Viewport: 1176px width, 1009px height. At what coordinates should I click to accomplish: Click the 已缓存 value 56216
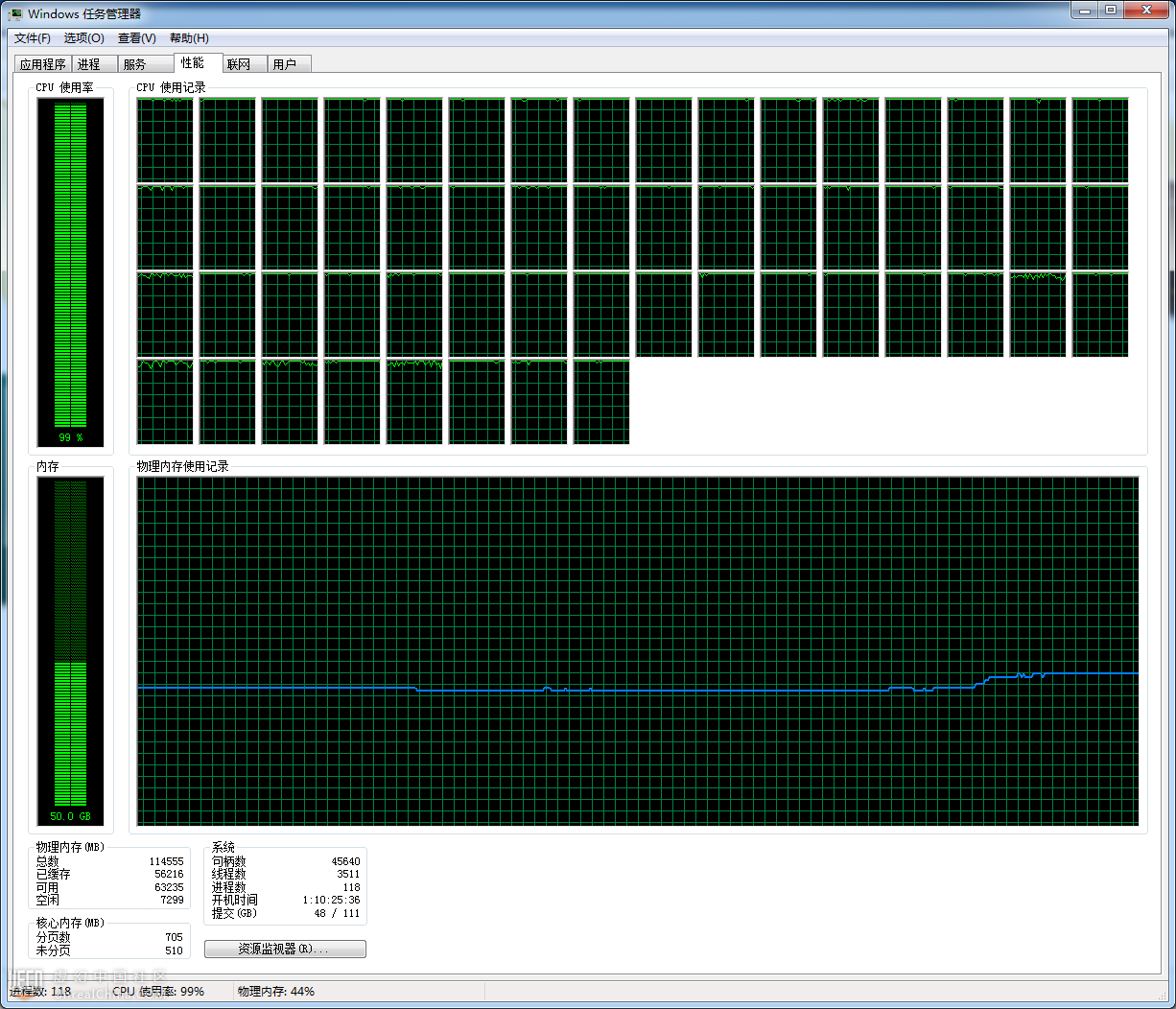click(x=169, y=874)
